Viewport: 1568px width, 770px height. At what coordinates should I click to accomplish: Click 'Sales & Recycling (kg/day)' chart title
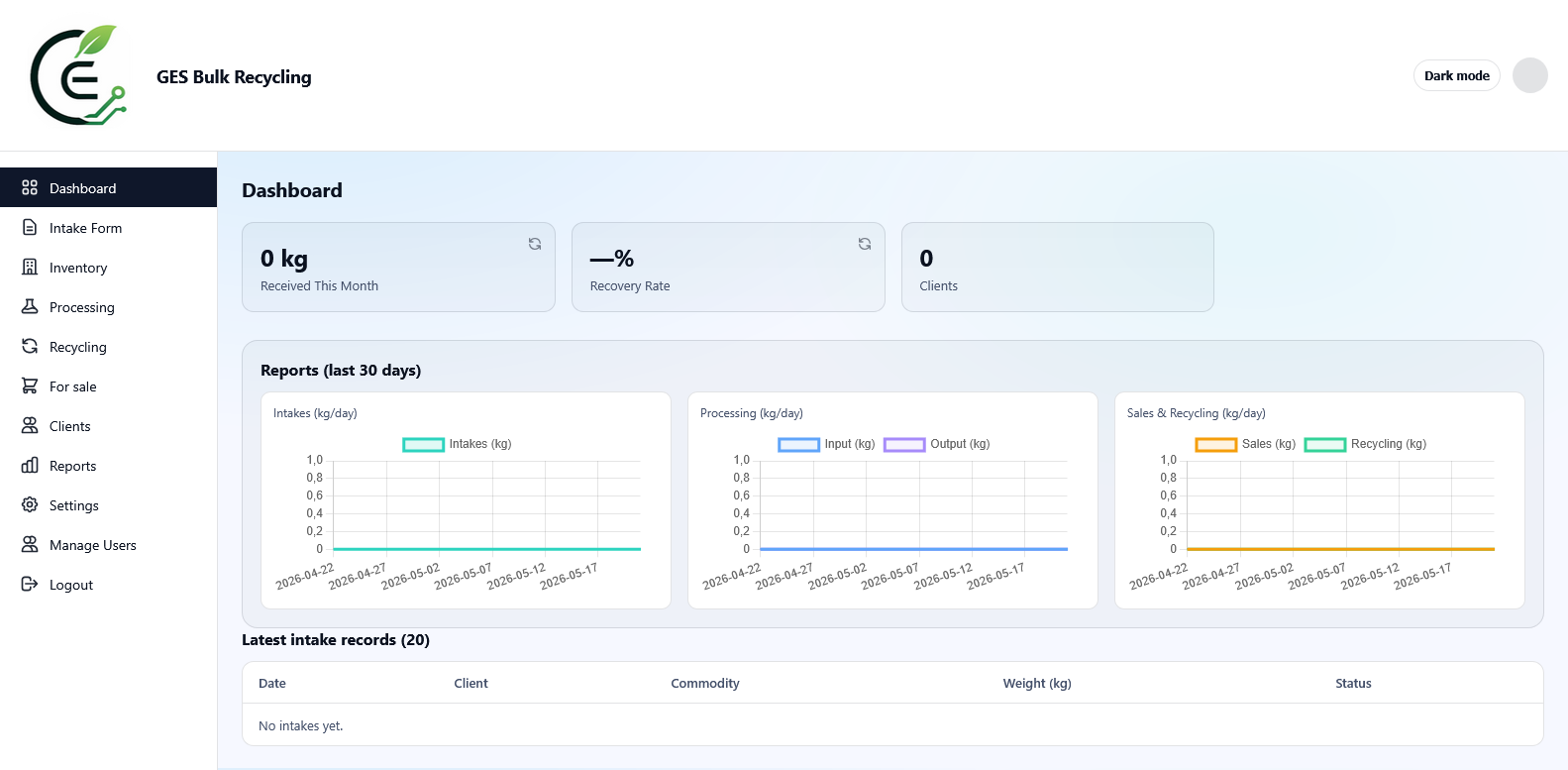tap(1197, 413)
